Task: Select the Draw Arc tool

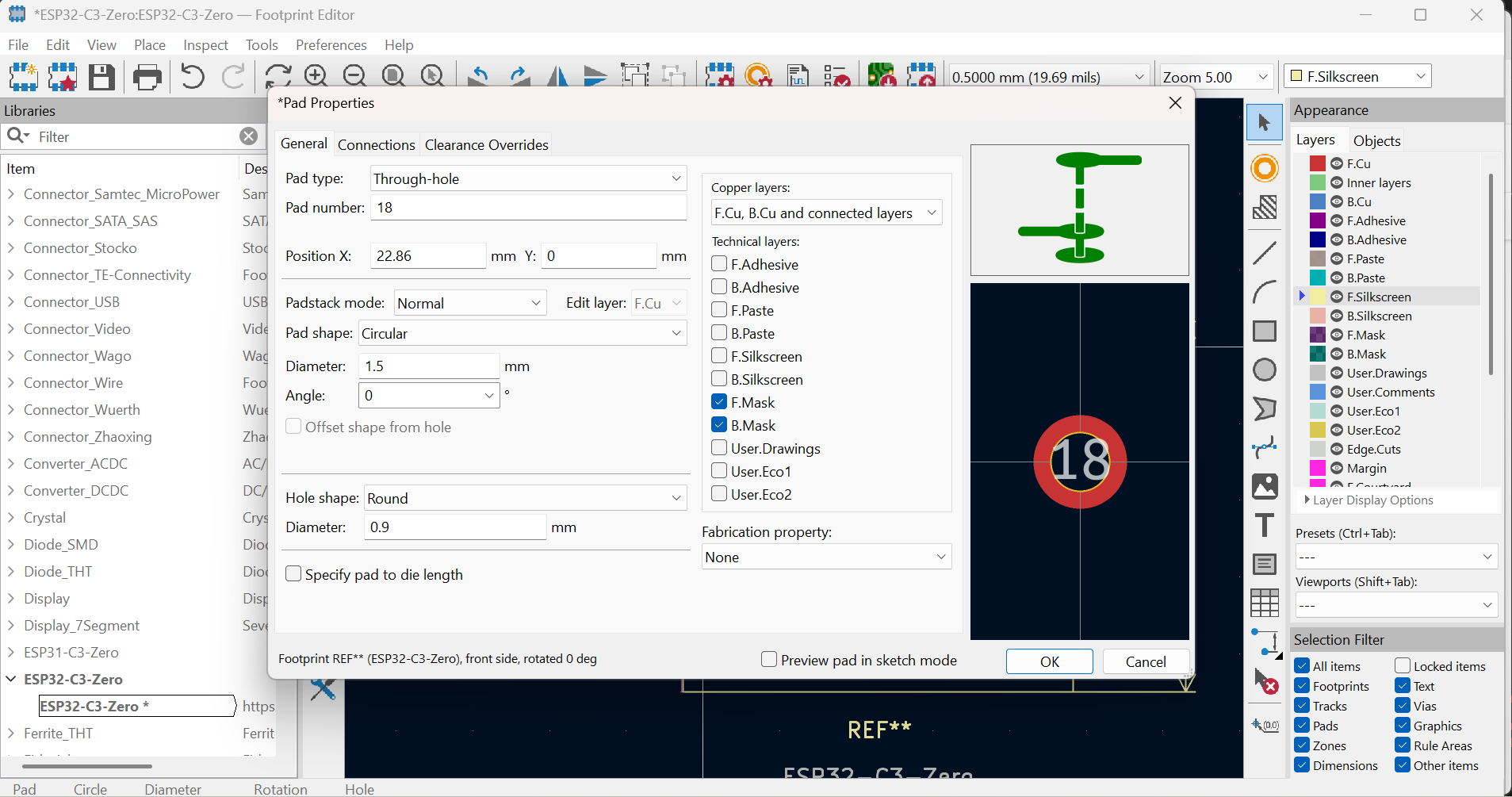Action: 1265,292
